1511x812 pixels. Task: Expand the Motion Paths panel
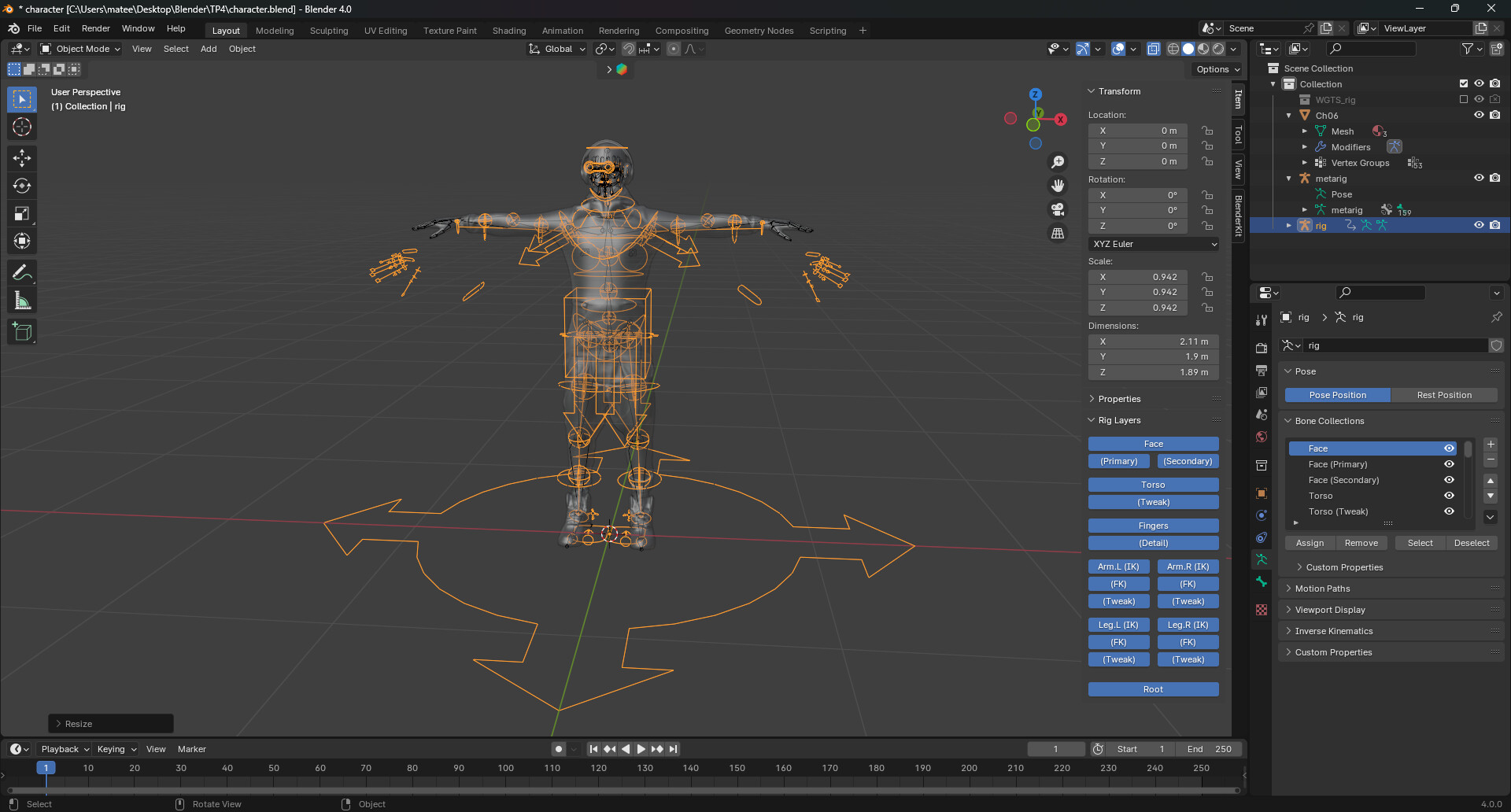[x=1322, y=589]
